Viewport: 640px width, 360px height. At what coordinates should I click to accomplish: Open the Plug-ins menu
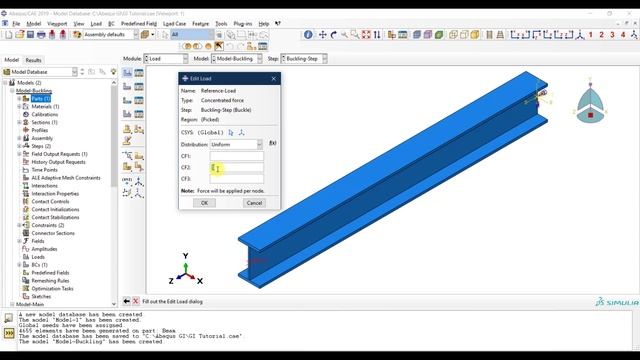click(x=242, y=24)
